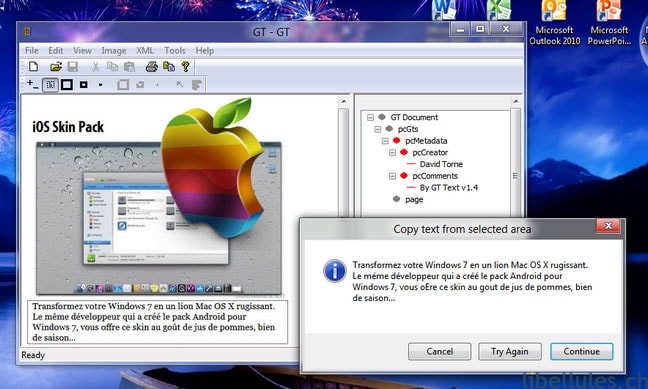Open the XML menu
The image size is (648, 389).
(145, 50)
